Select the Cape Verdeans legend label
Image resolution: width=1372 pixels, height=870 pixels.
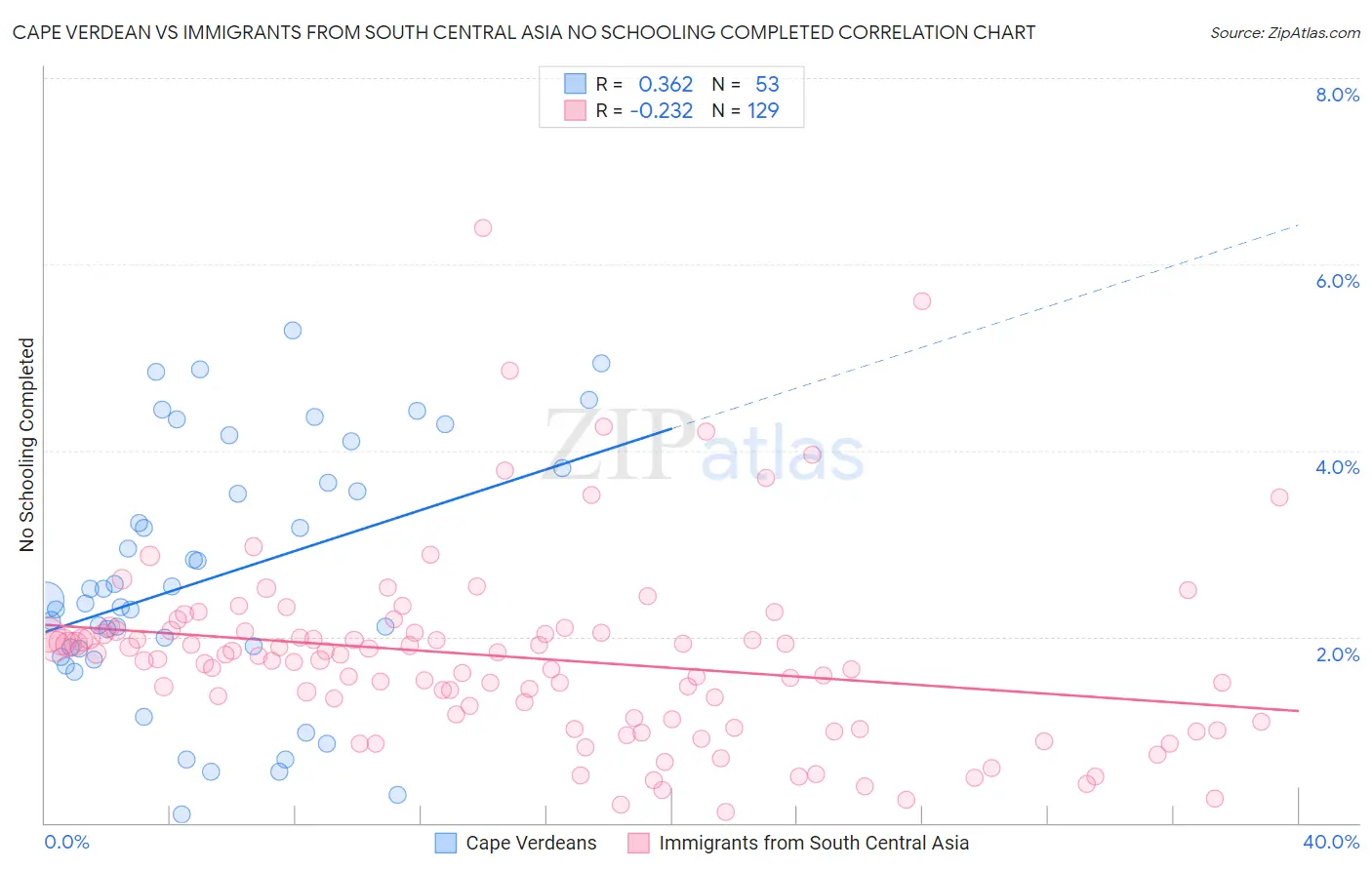tap(531, 843)
